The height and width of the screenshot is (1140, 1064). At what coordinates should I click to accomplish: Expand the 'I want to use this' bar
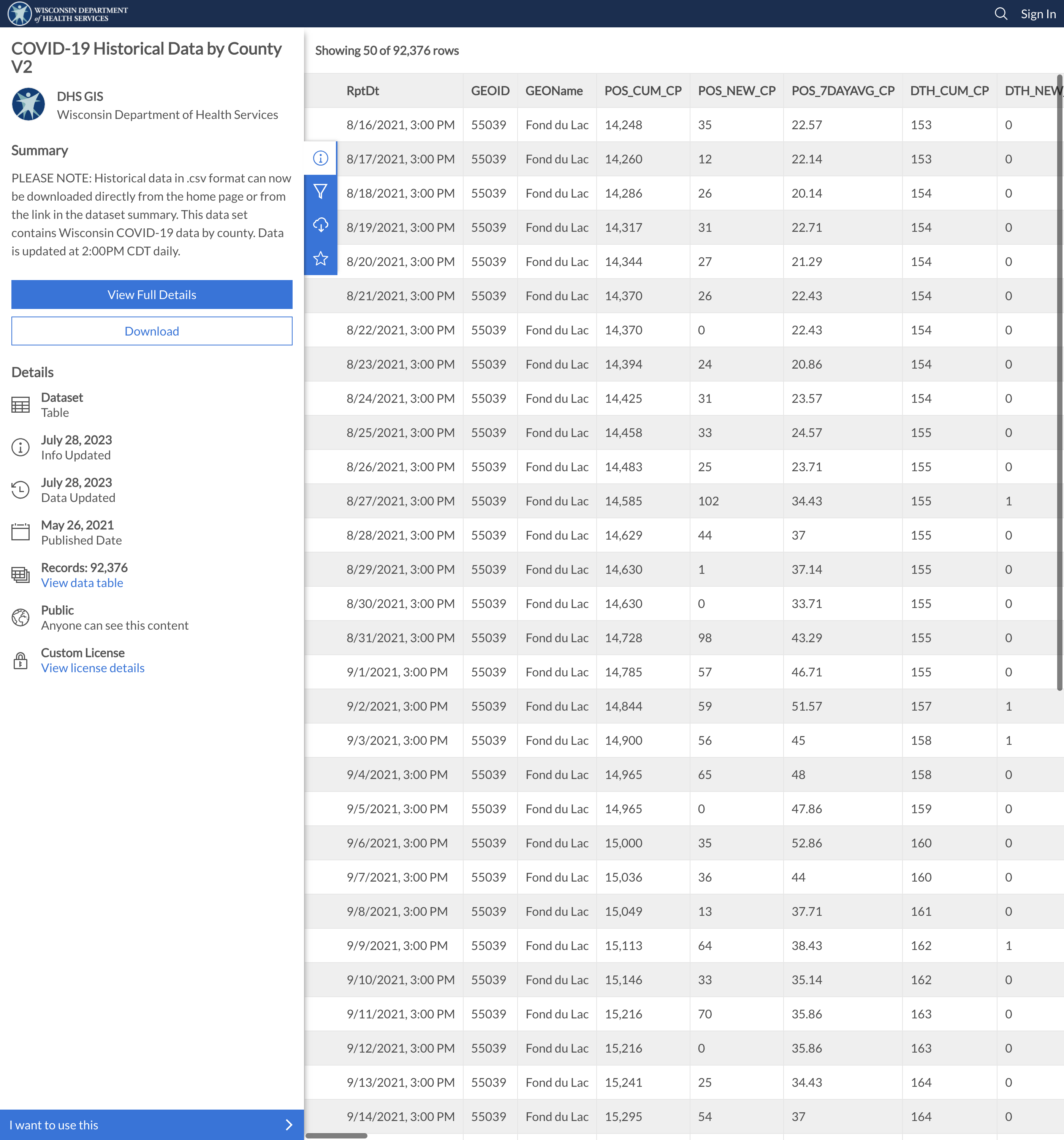151,1124
